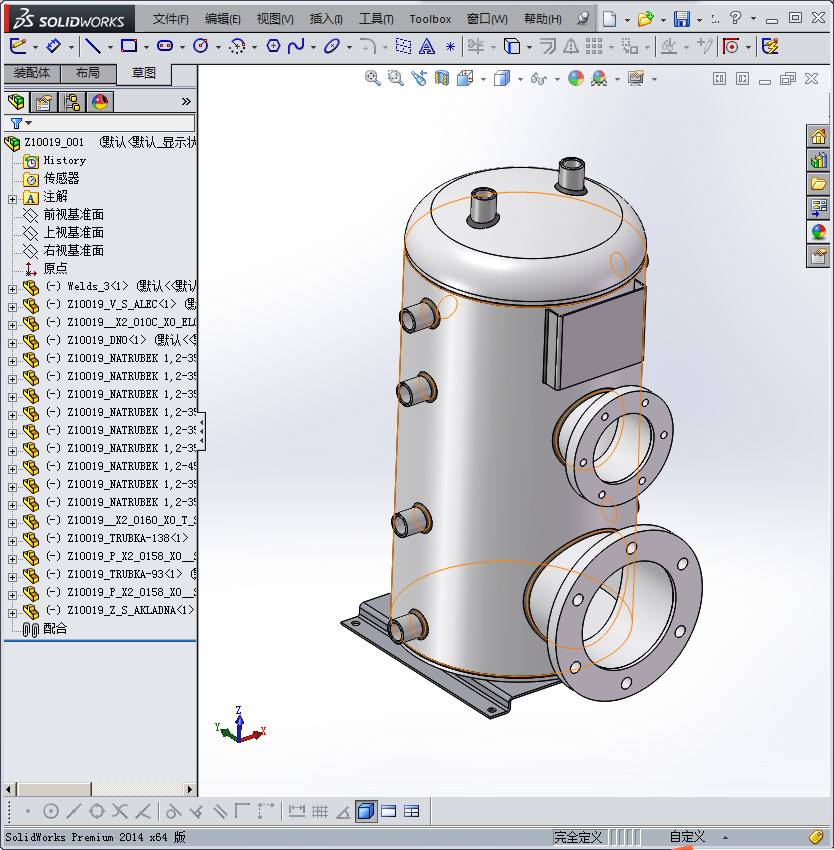This screenshot has height=850, width=834.
Task: Open Appearances icon in right task pane
Action: 818,232
